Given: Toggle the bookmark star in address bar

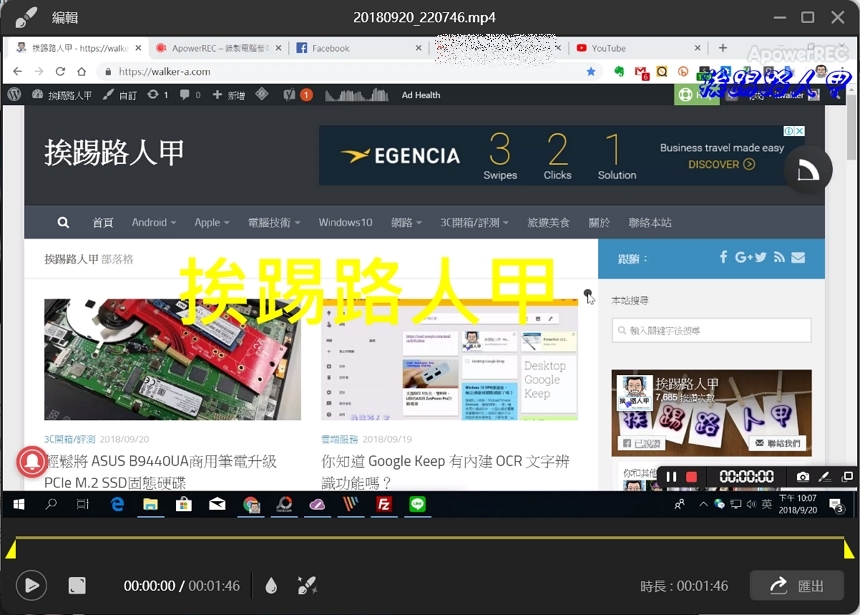Looking at the screenshot, I should tap(591, 72).
